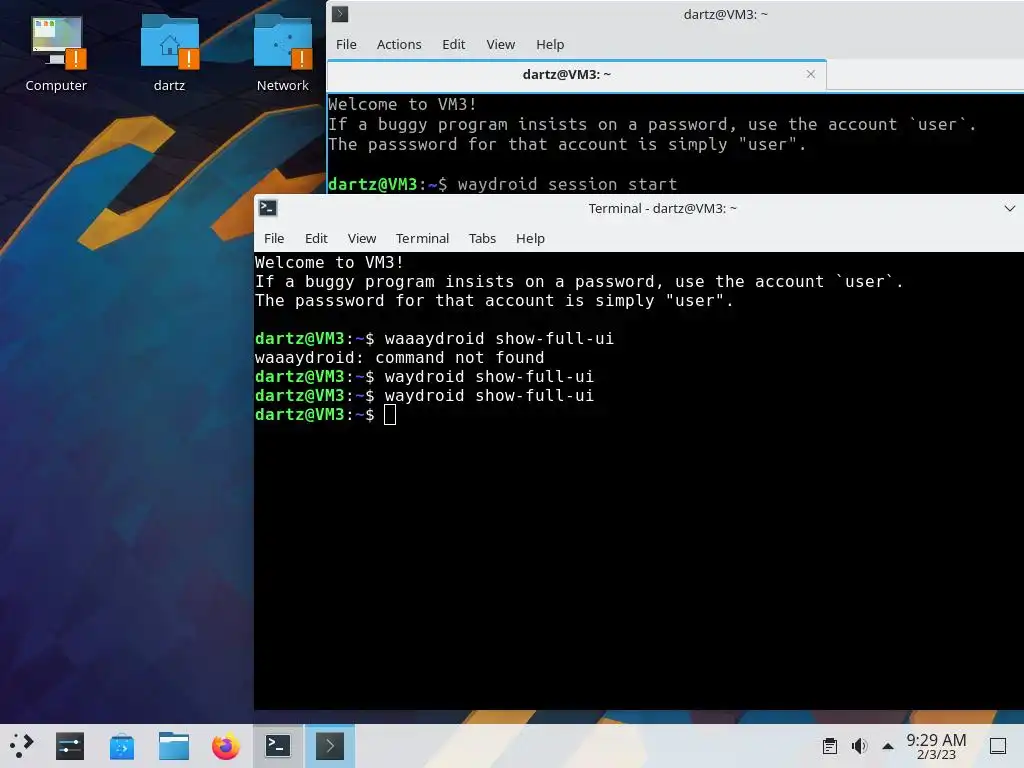The width and height of the screenshot is (1024, 768).
Task: Open Help menu in front Terminal window
Action: [530, 238]
